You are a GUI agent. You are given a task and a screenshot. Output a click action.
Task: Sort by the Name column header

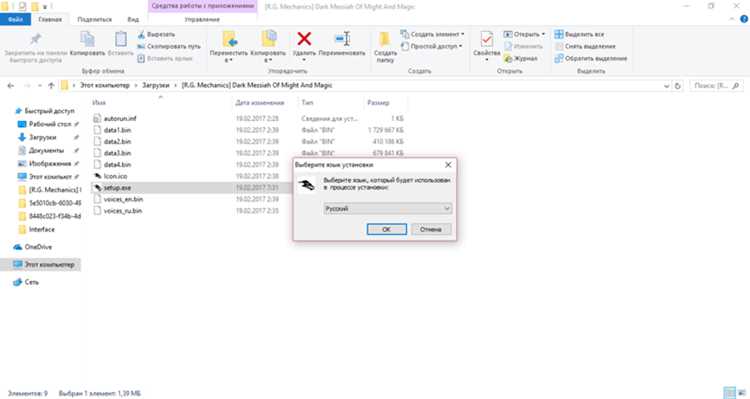point(99,102)
